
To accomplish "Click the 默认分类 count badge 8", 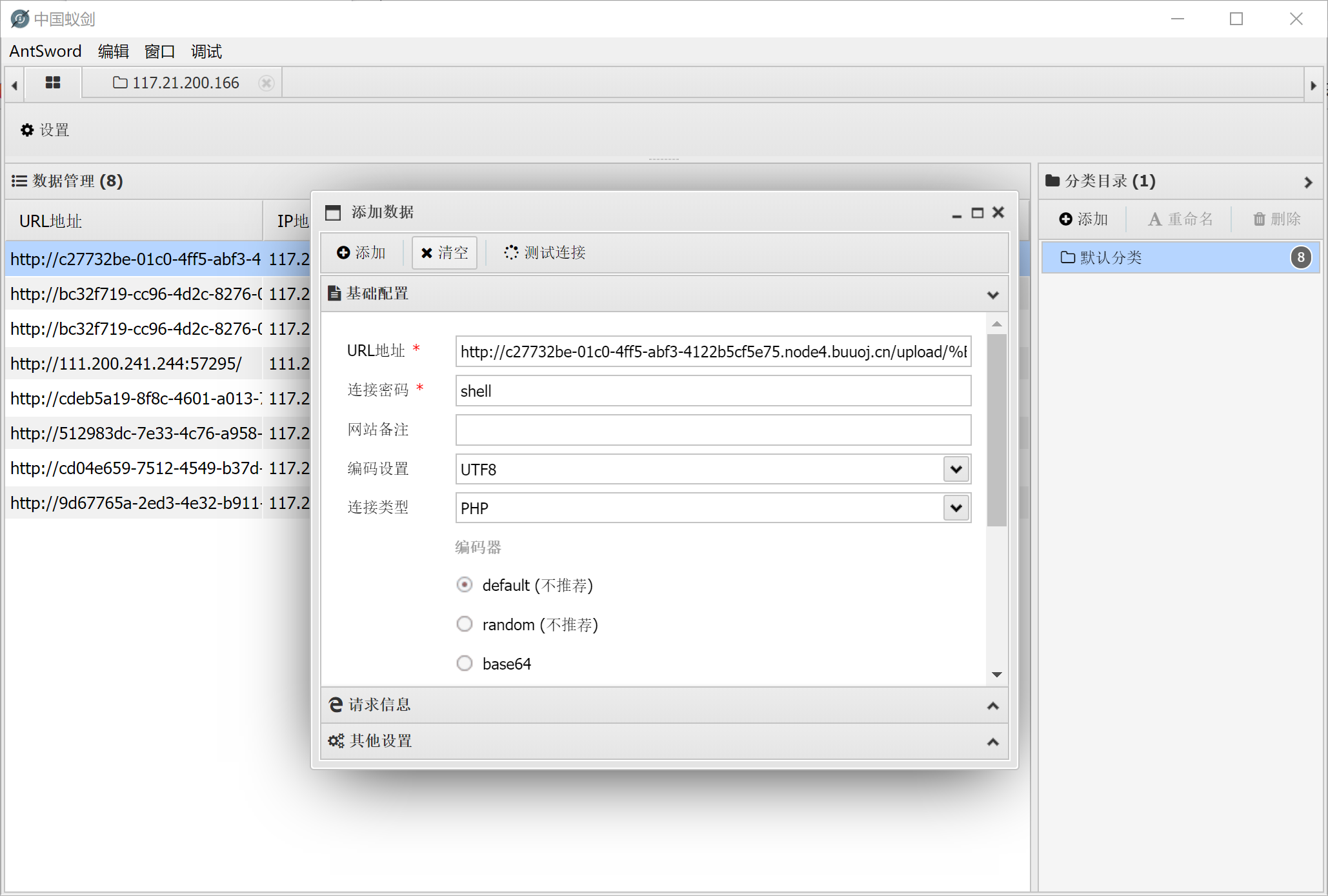I will (x=1301, y=258).
